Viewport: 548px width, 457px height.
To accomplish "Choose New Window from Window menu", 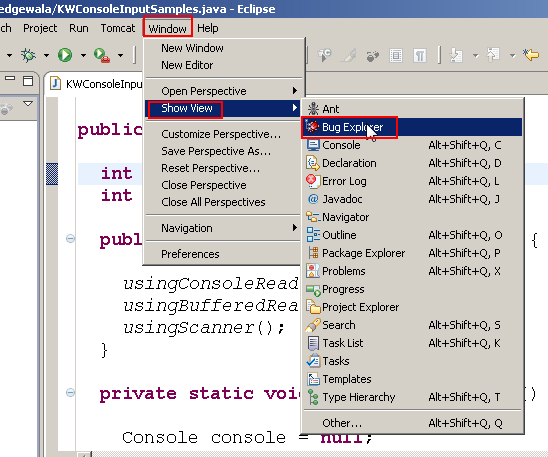I will point(224,48).
